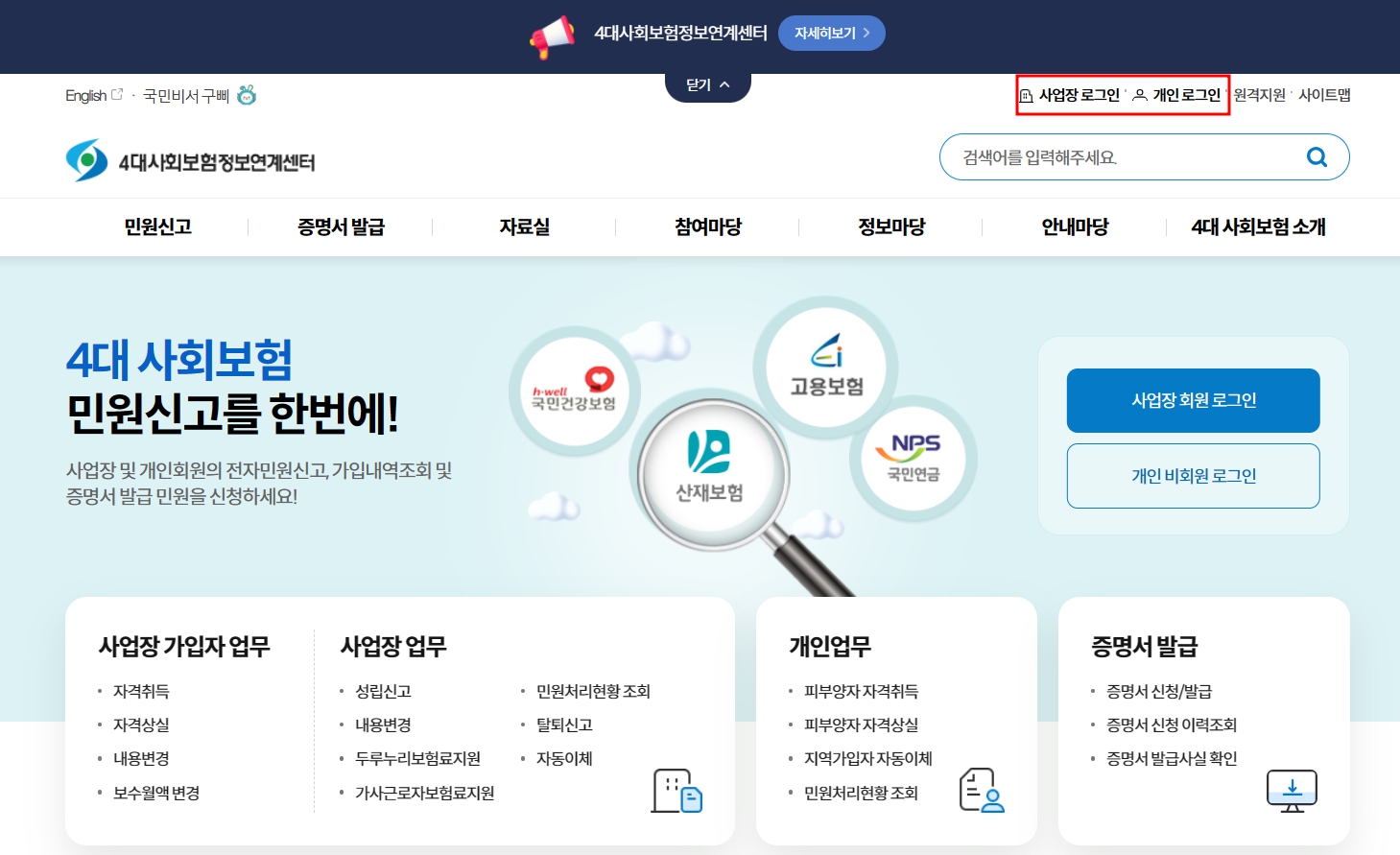The height and width of the screenshot is (855, 1400).
Task: Open 증명서 발급사실 확인 link
Action: (x=1171, y=758)
